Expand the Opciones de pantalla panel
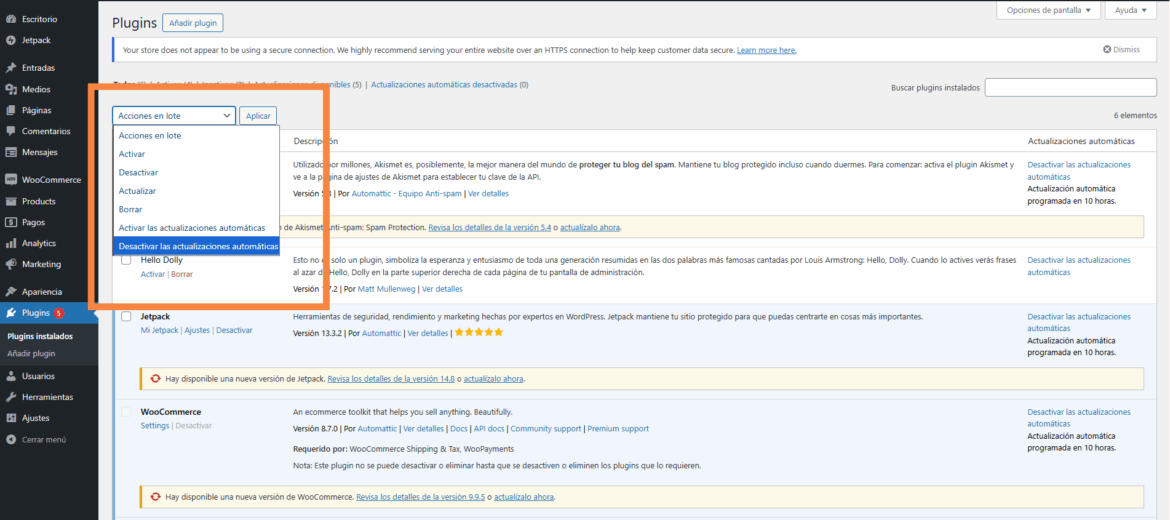This screenshot has width=1170, height=520. coord(1048,10)
